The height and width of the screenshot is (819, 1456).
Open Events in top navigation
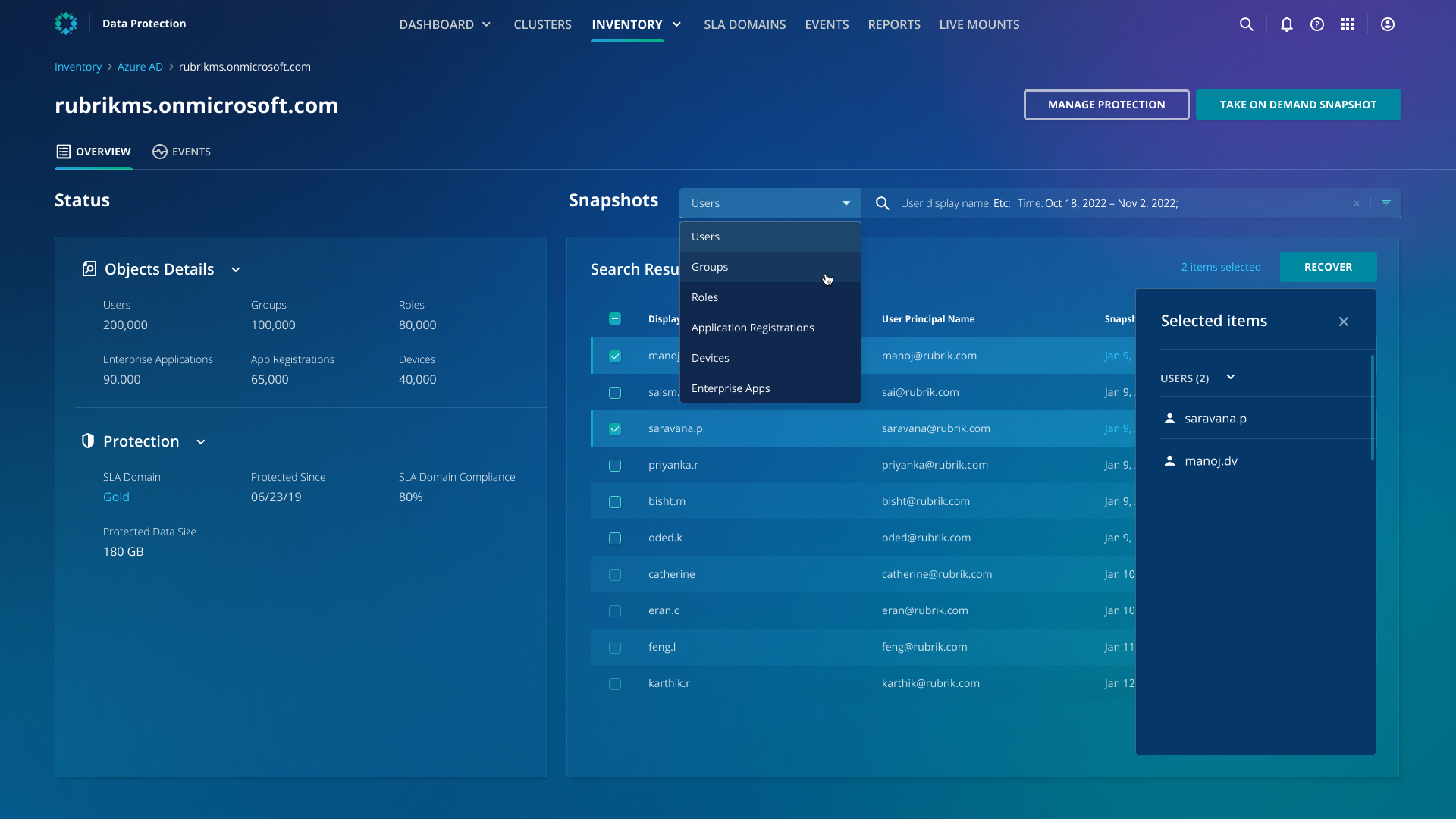pos(827,24)
